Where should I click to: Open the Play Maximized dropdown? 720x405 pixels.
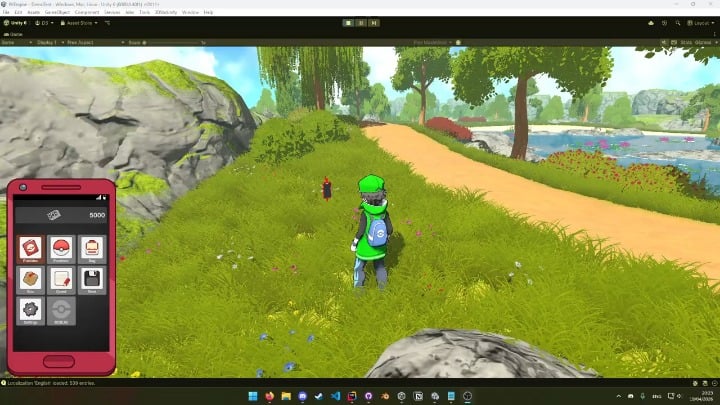pos(433,43)
